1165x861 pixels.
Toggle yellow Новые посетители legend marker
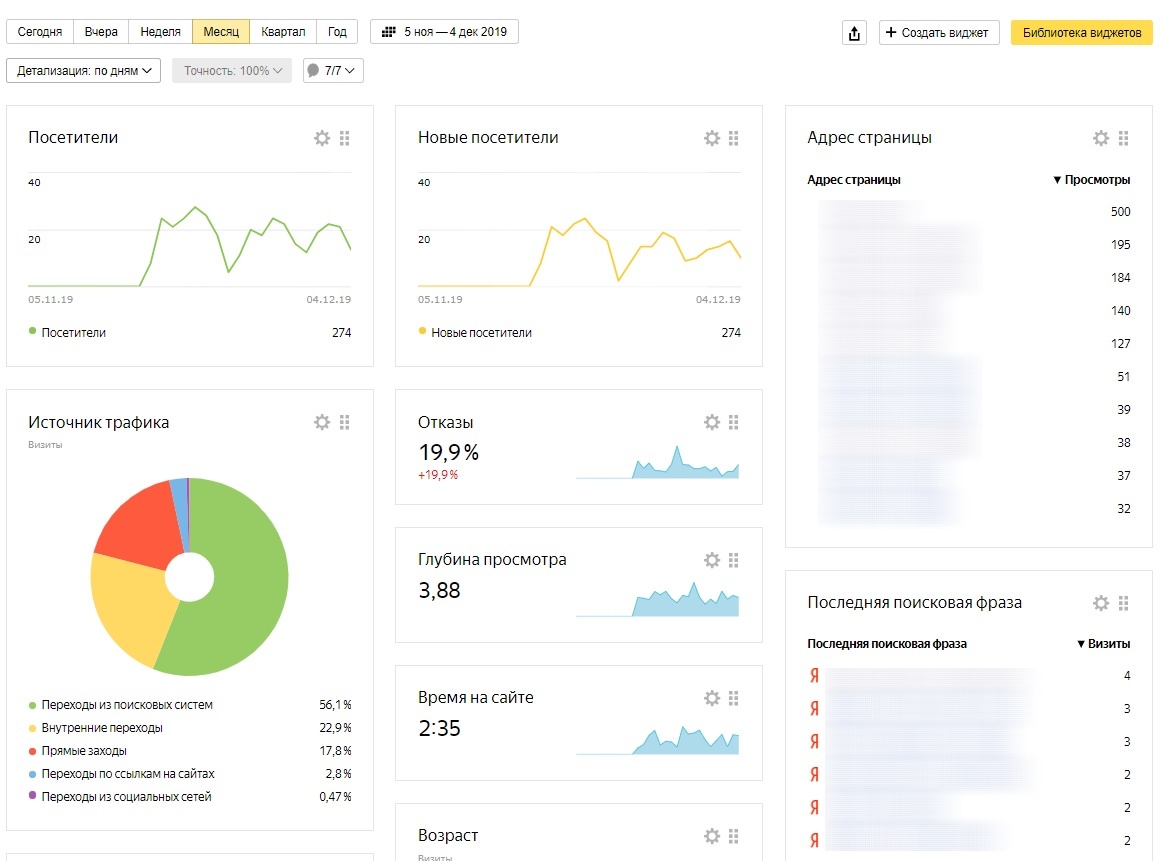tap(422, 331)
